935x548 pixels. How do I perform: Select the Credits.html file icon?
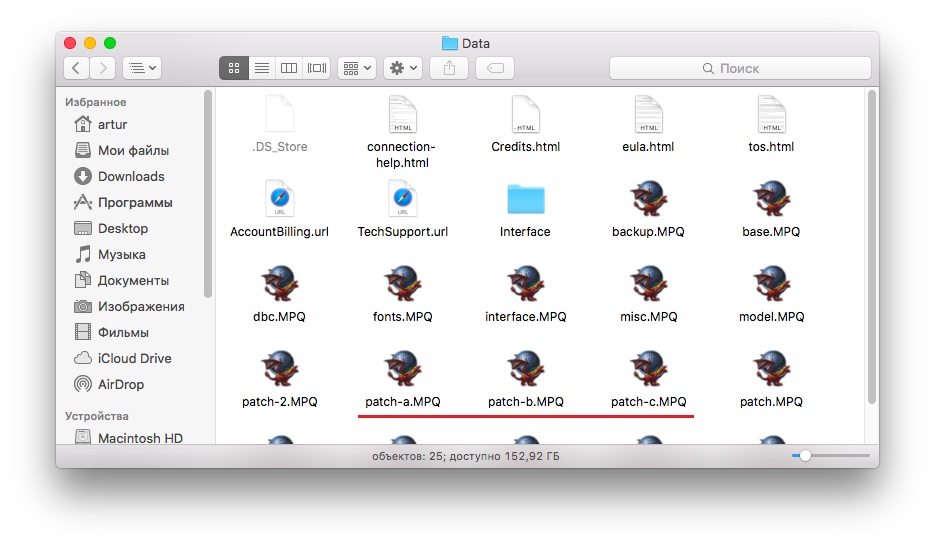525,114
